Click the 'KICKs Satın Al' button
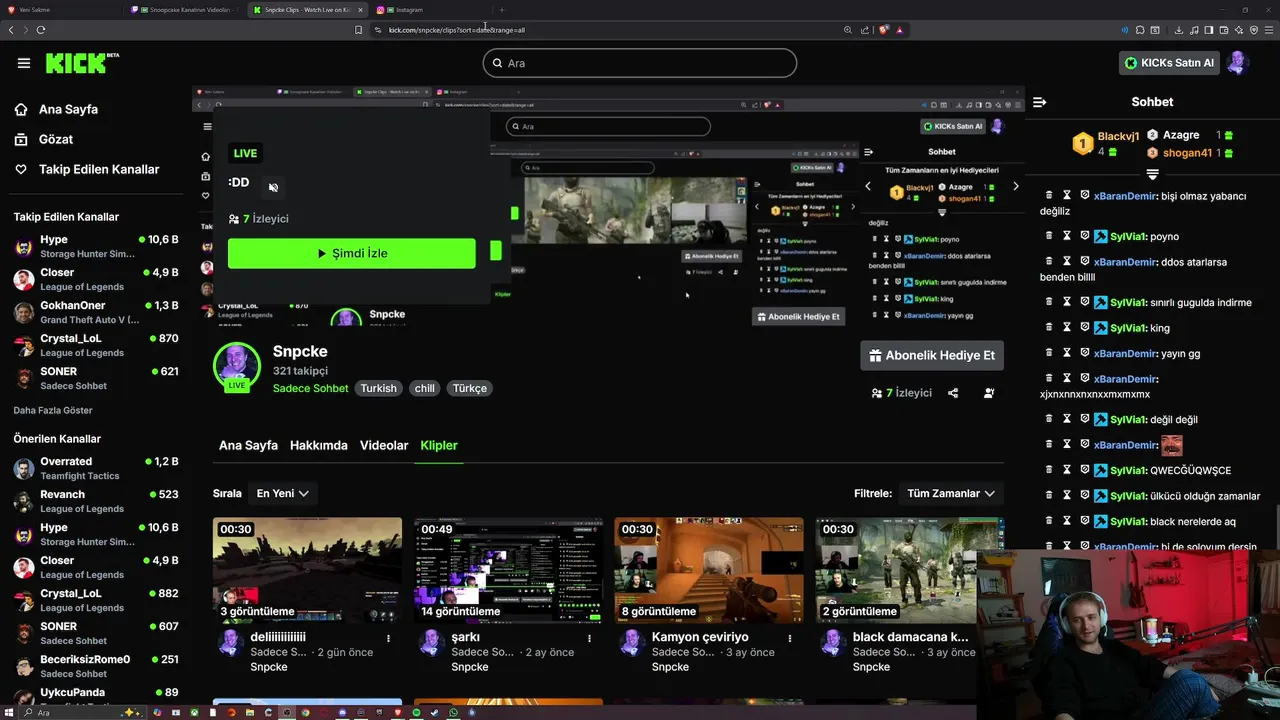 1169,63
